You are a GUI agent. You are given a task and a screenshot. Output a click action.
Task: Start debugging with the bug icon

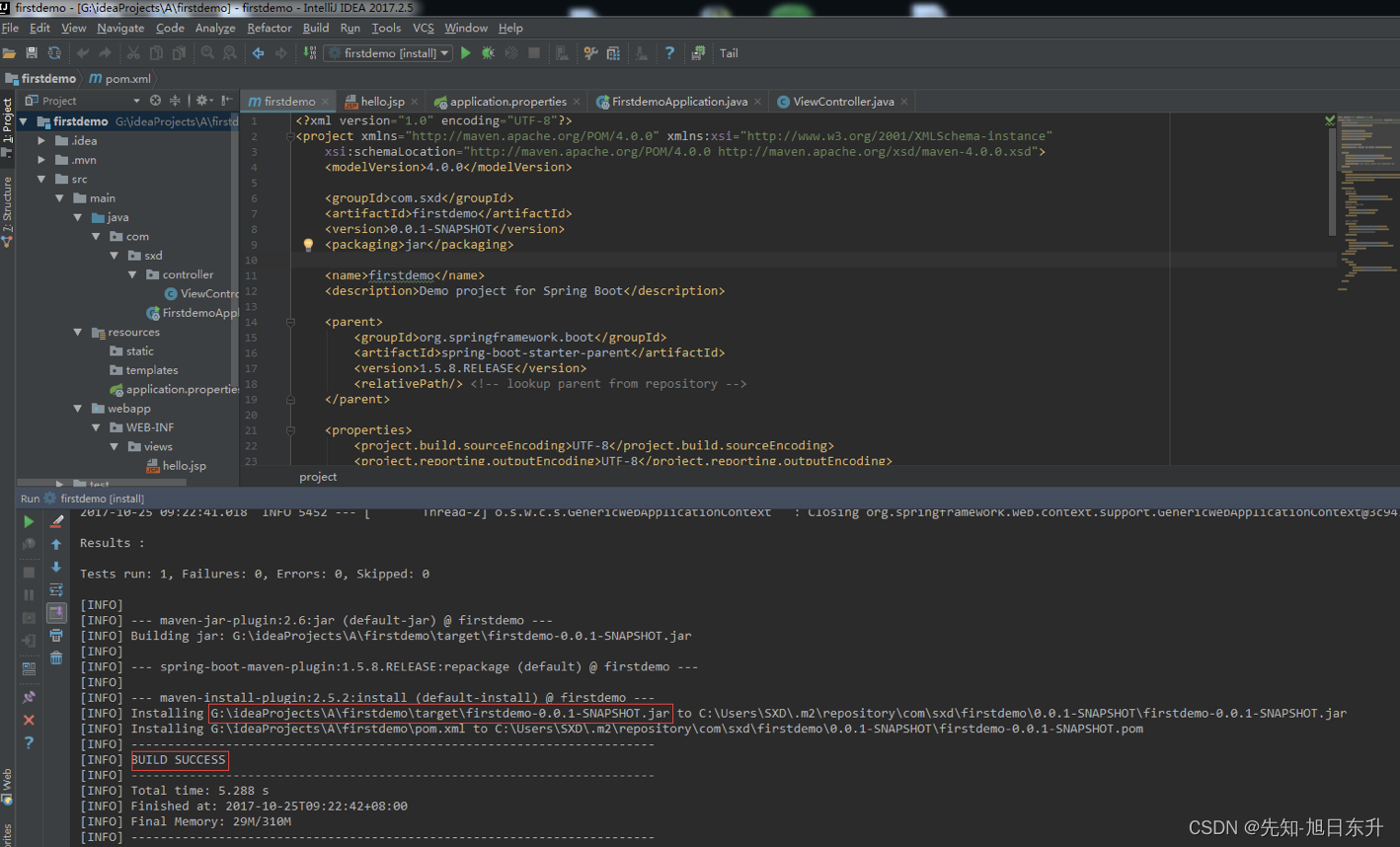click(x=488, y=53)
